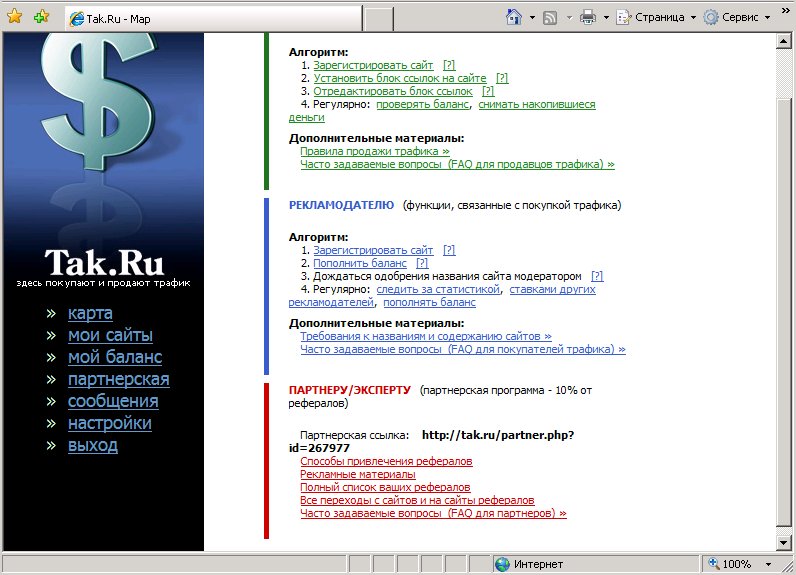Open the Рекламные материалы link
The height and width of the screenshot is (575, 796).
(358, 475)
